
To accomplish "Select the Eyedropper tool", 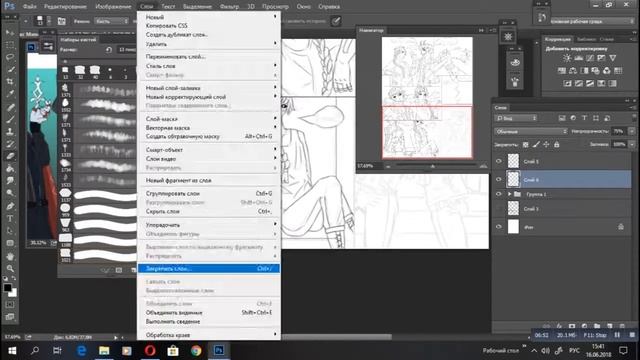I will tap(10, 93).
